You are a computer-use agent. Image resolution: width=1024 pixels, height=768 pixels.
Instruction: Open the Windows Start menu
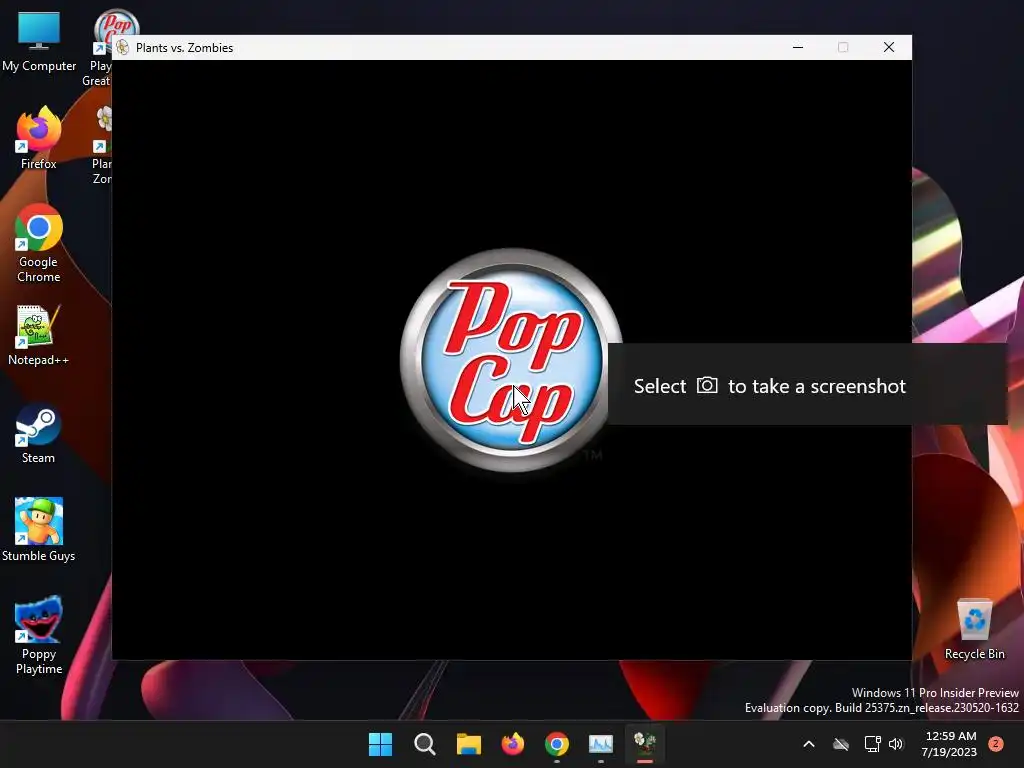coord(381,744)
